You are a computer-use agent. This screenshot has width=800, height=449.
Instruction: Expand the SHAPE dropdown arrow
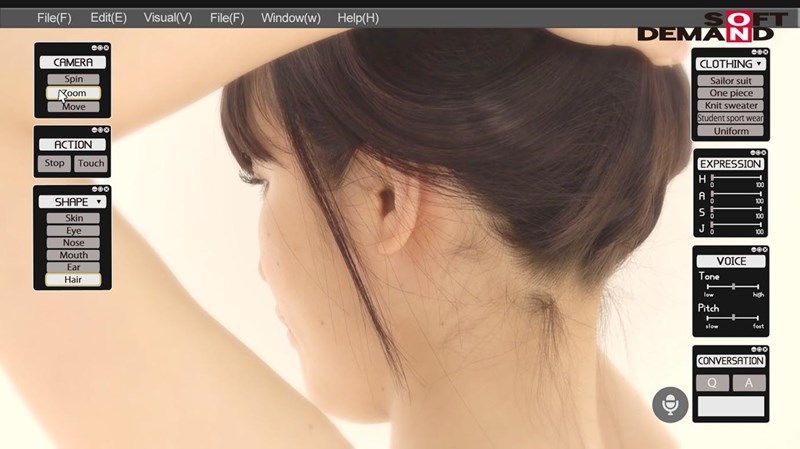click(99, 202)
